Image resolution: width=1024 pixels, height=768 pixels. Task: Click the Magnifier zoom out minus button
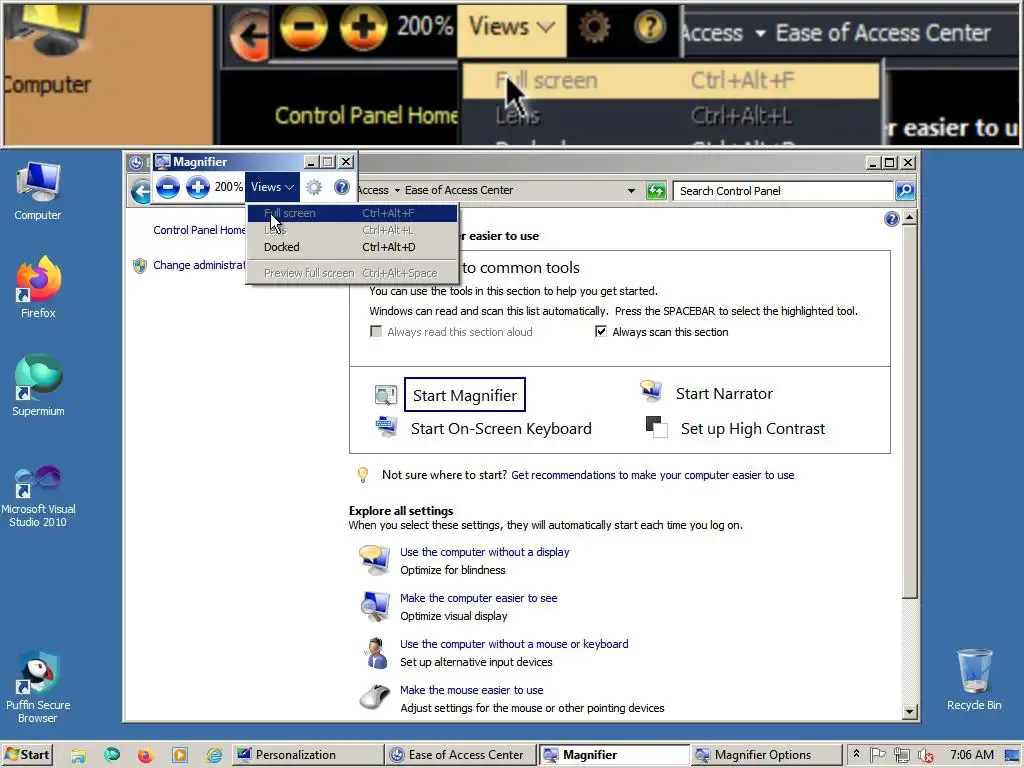point(168,187)
